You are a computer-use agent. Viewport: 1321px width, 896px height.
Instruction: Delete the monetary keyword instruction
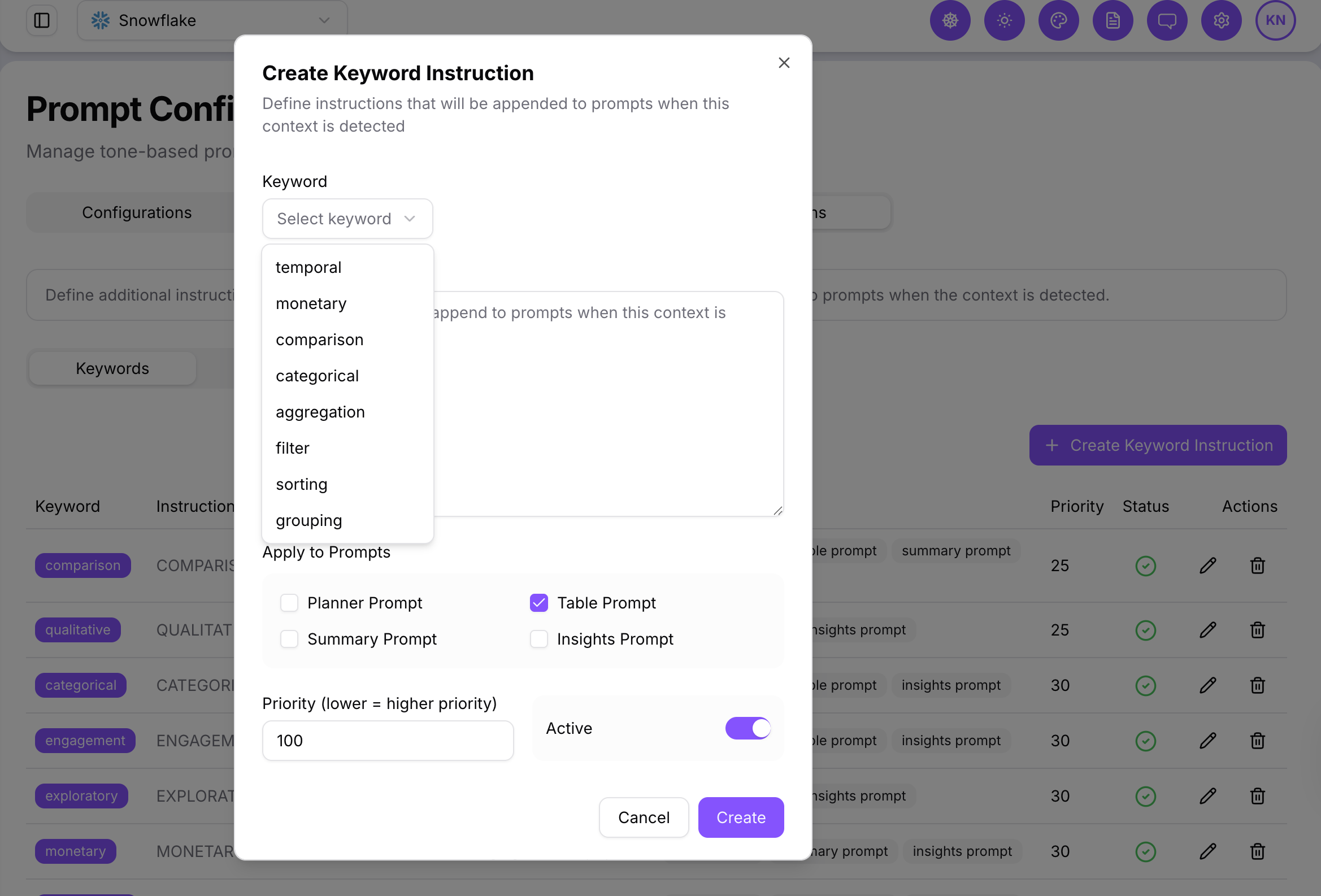click(1257, 851)
